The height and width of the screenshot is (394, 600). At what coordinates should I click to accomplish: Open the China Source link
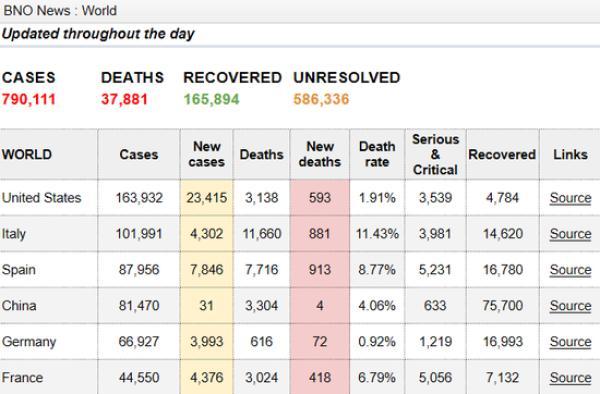[570, 306]
